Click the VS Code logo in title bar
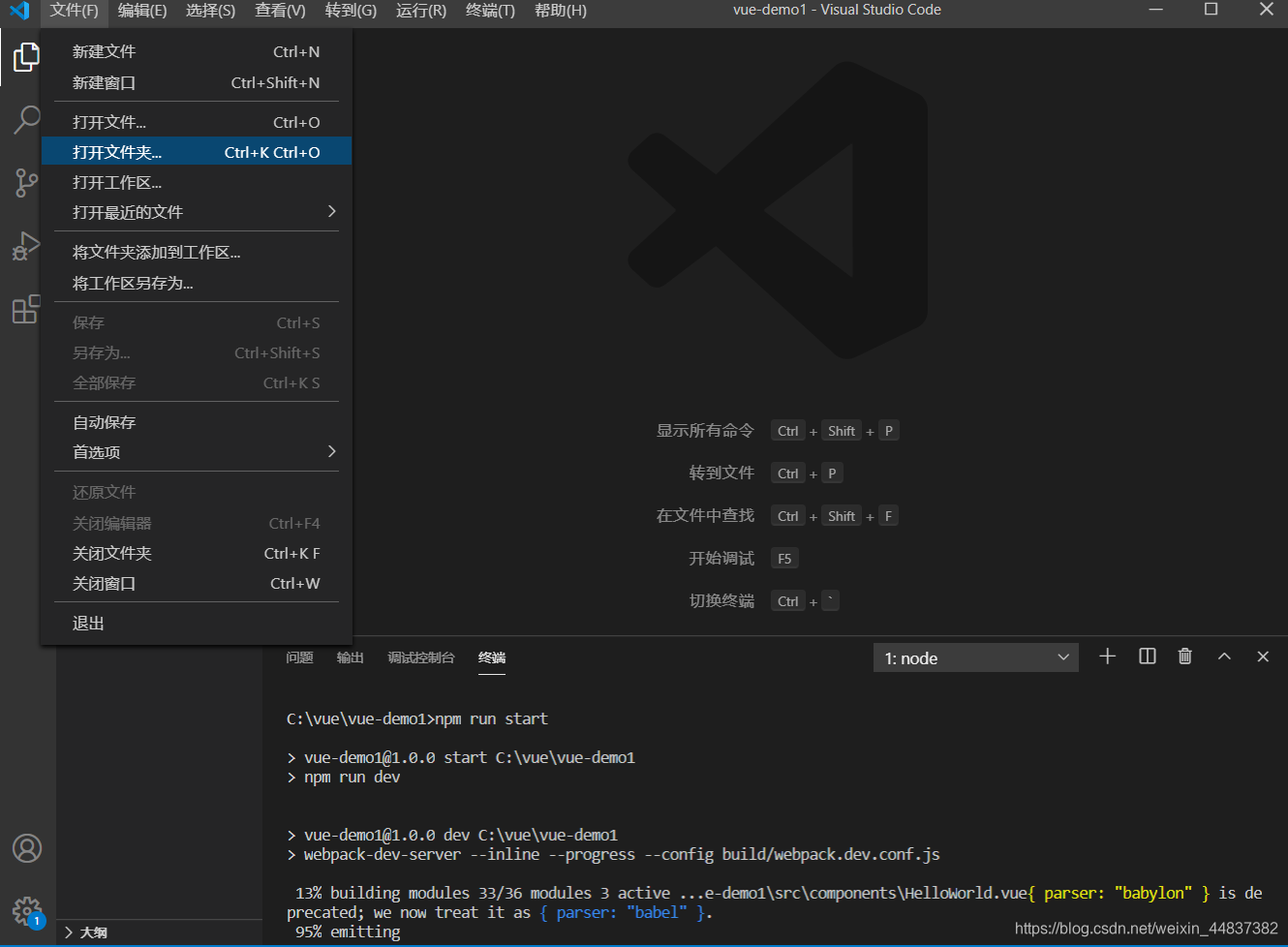Screen dimensions: 1288x947 pos(19,11)
